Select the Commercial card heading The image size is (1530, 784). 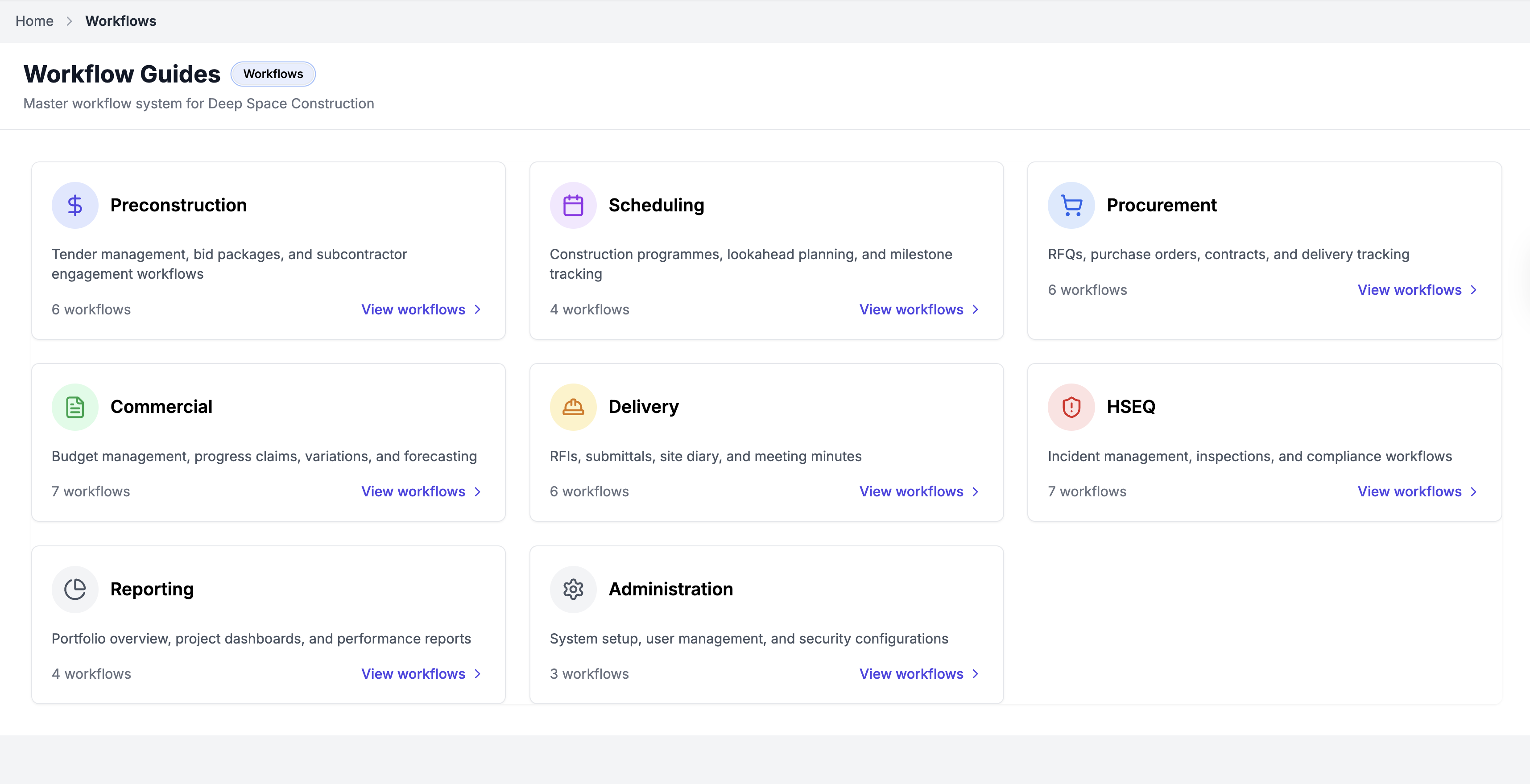[161, 407]
